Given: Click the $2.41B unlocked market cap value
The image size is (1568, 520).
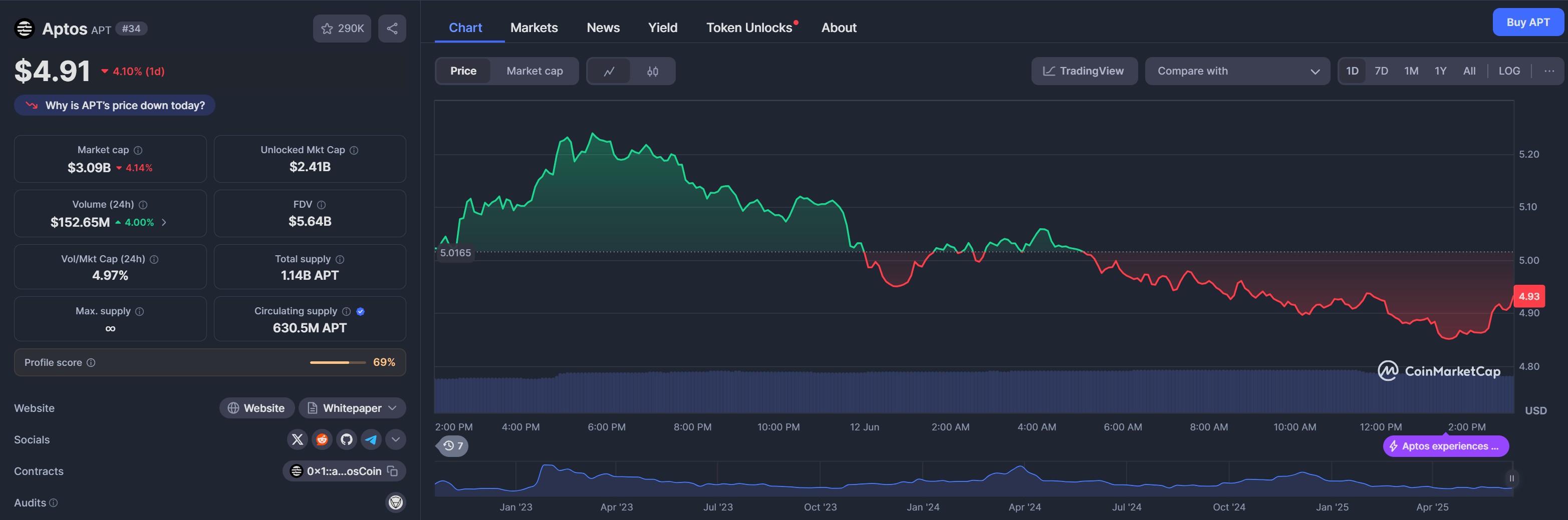Looking at the screenshot, I should [309, 167].
